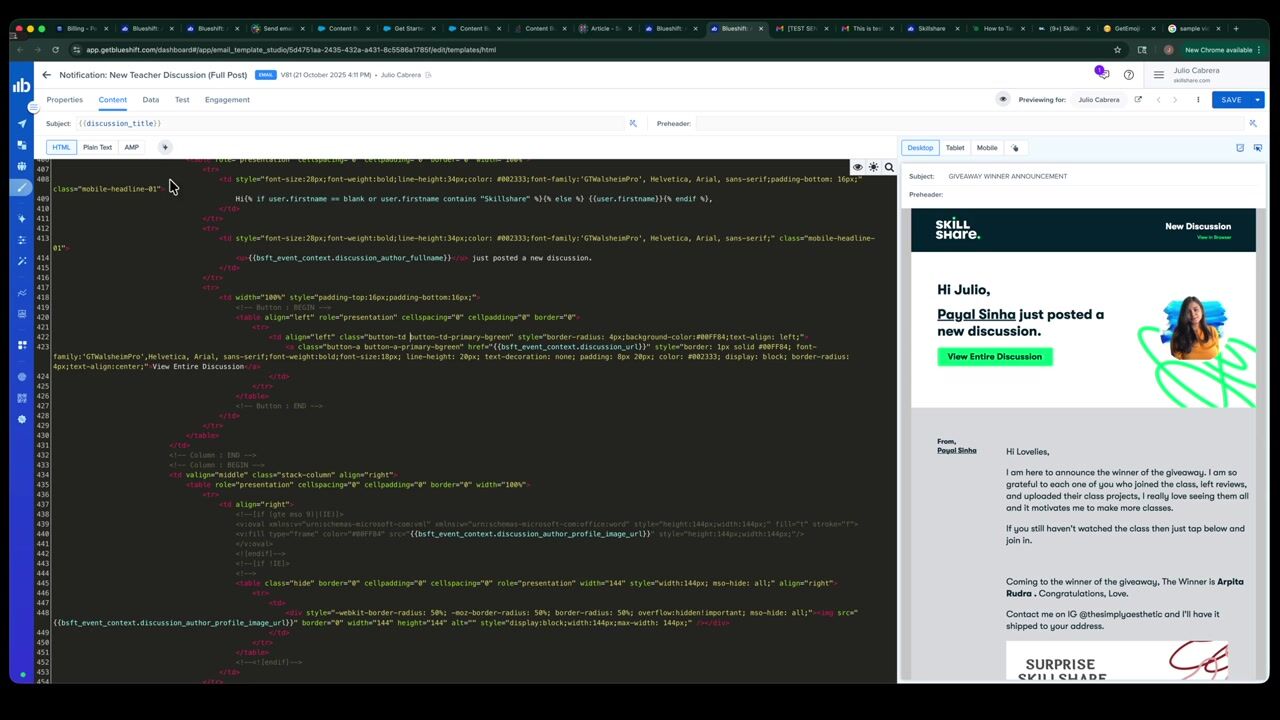Image resolution: width=1280 pixels, height=720 pixels.
Task: Open the three-dot more options menu
Action: pyautogui.click(x=1198, y=100)
